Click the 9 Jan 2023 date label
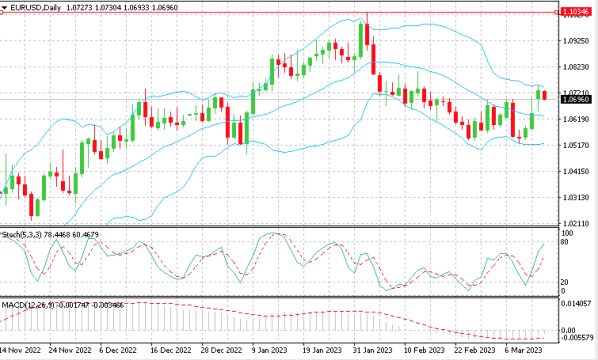 pyautogui.click(x=269, y=350)
